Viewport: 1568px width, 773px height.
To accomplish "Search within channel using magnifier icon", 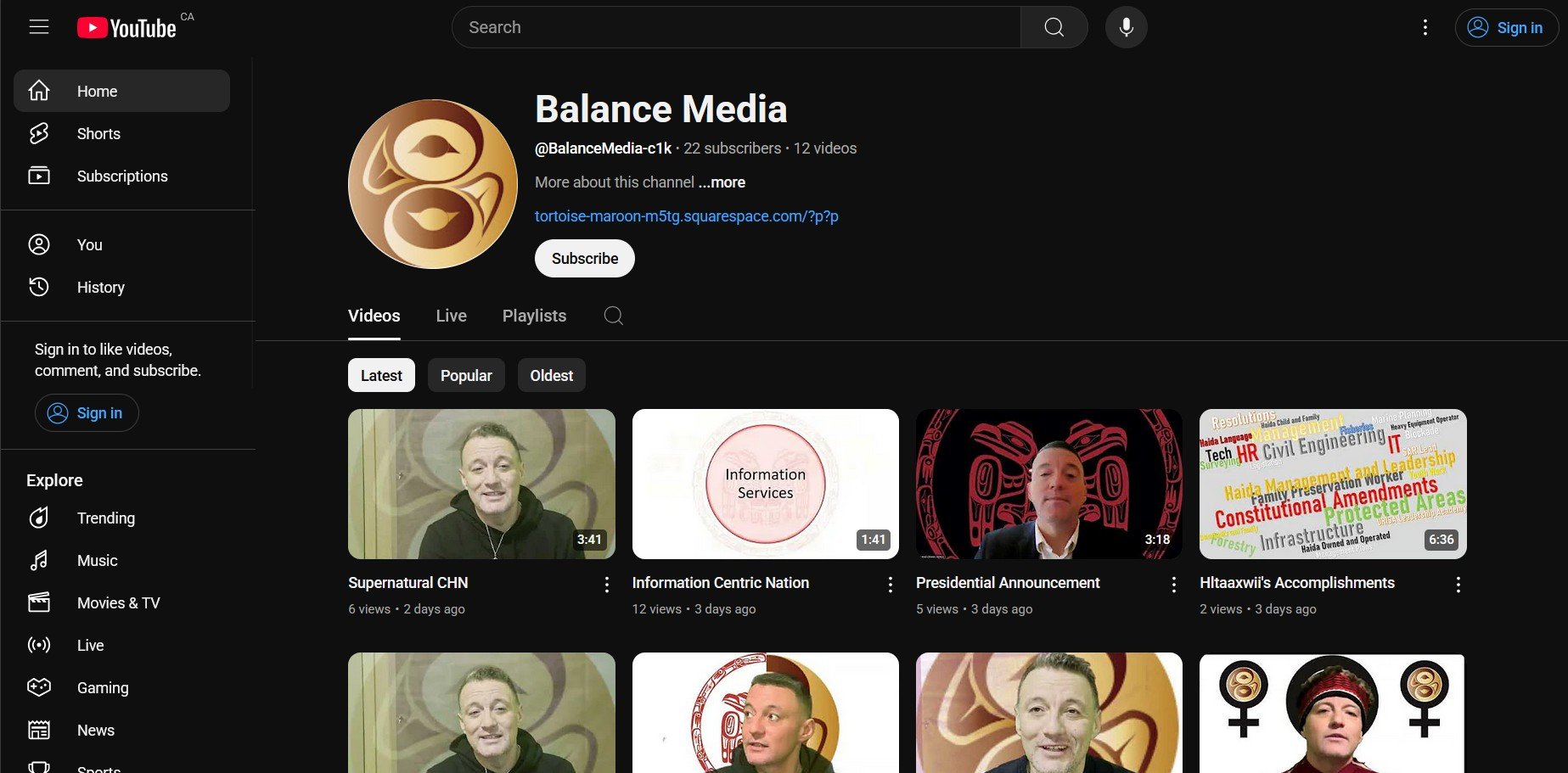I will coord(613,316).
